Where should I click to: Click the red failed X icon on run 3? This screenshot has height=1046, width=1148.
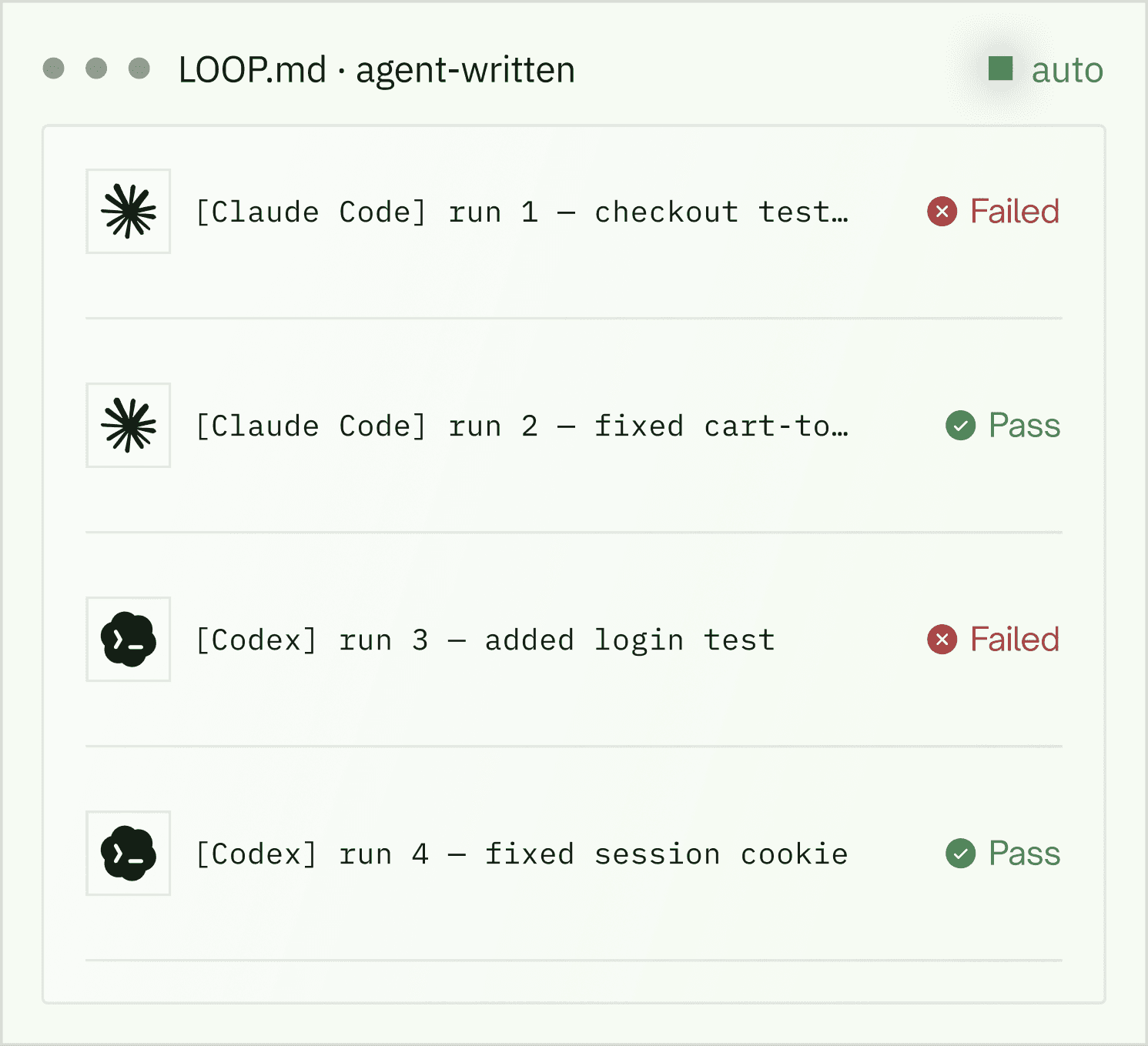[x=942, y=640]
